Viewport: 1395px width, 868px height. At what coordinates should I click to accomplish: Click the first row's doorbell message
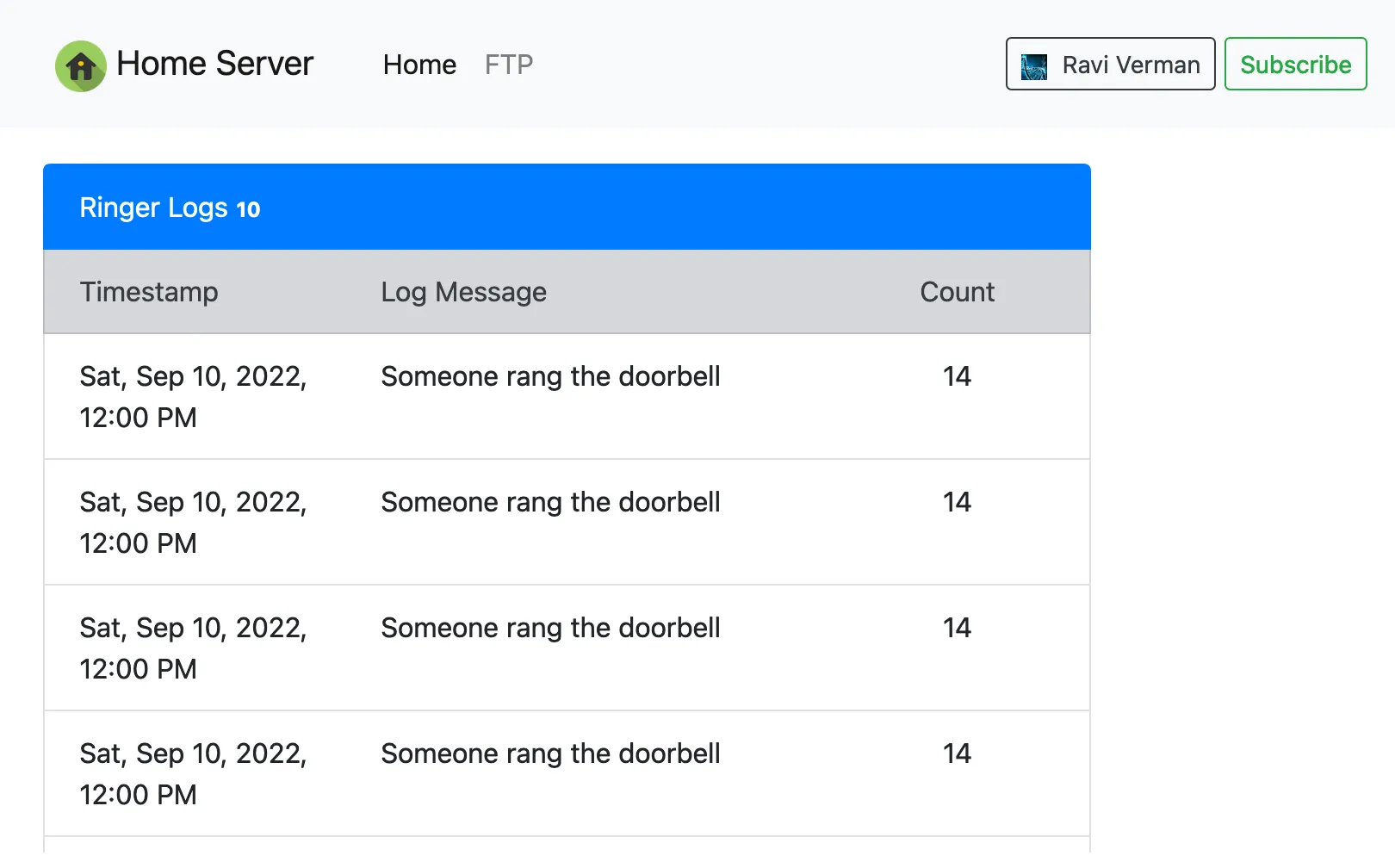pos(550,376)
